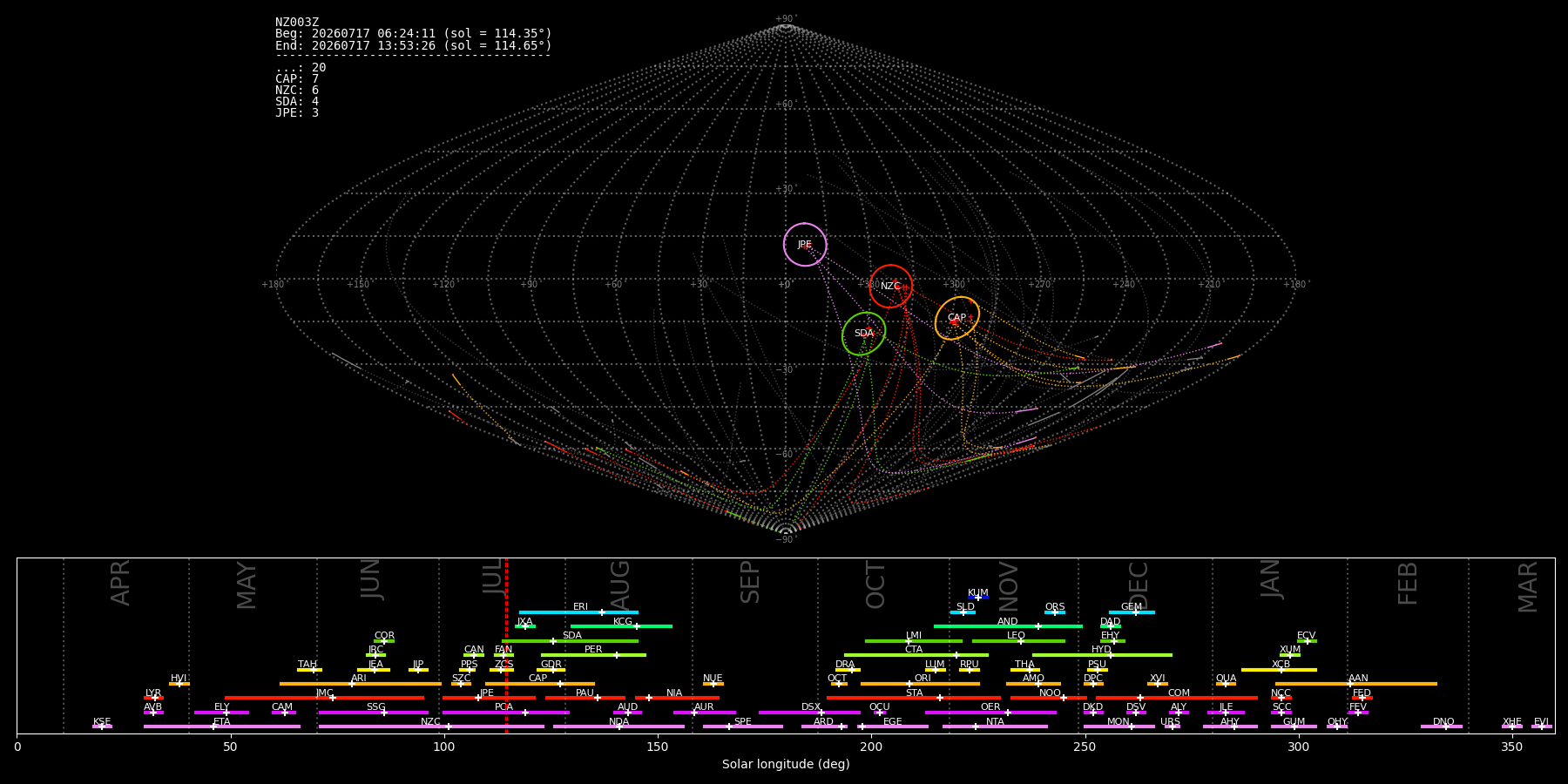
Task: Click the ECV shower bar in timeline
Action: click(x=1307, y=641)
